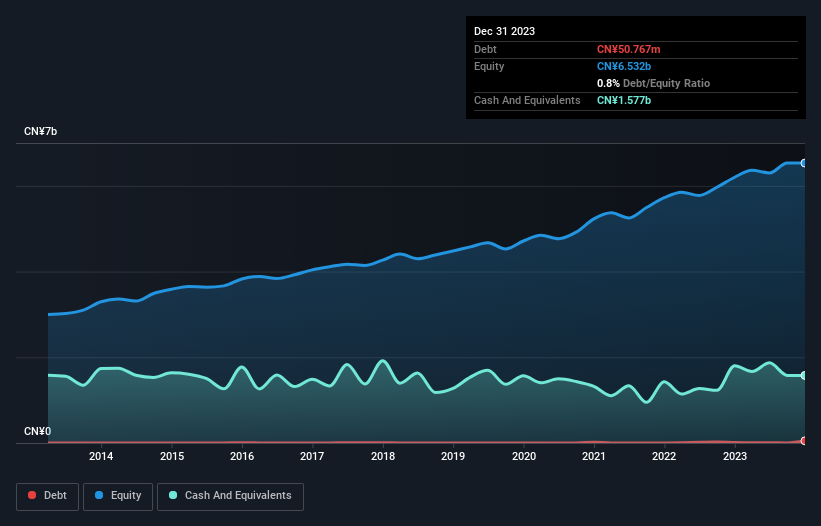Click the 2018 x-axis label
This screenshot has width=821, height=526.
tap(383, 456)
